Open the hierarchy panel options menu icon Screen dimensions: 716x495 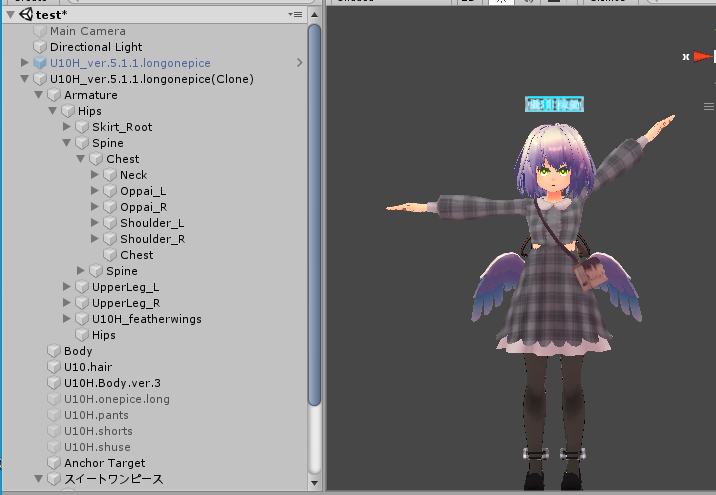point(295,15)
